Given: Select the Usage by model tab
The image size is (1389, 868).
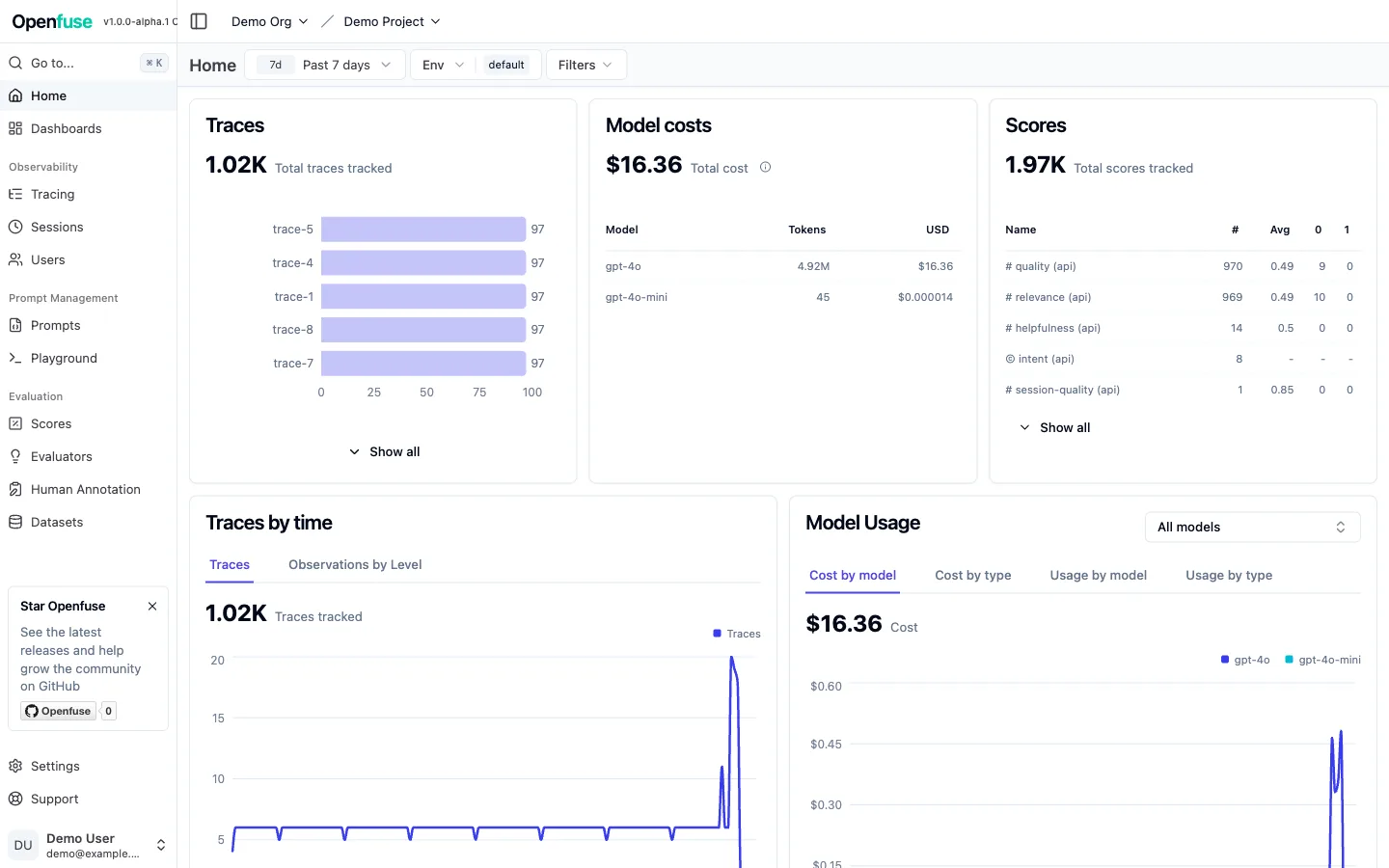Looking at the screenshot, I should click(x=1099, y=575).
